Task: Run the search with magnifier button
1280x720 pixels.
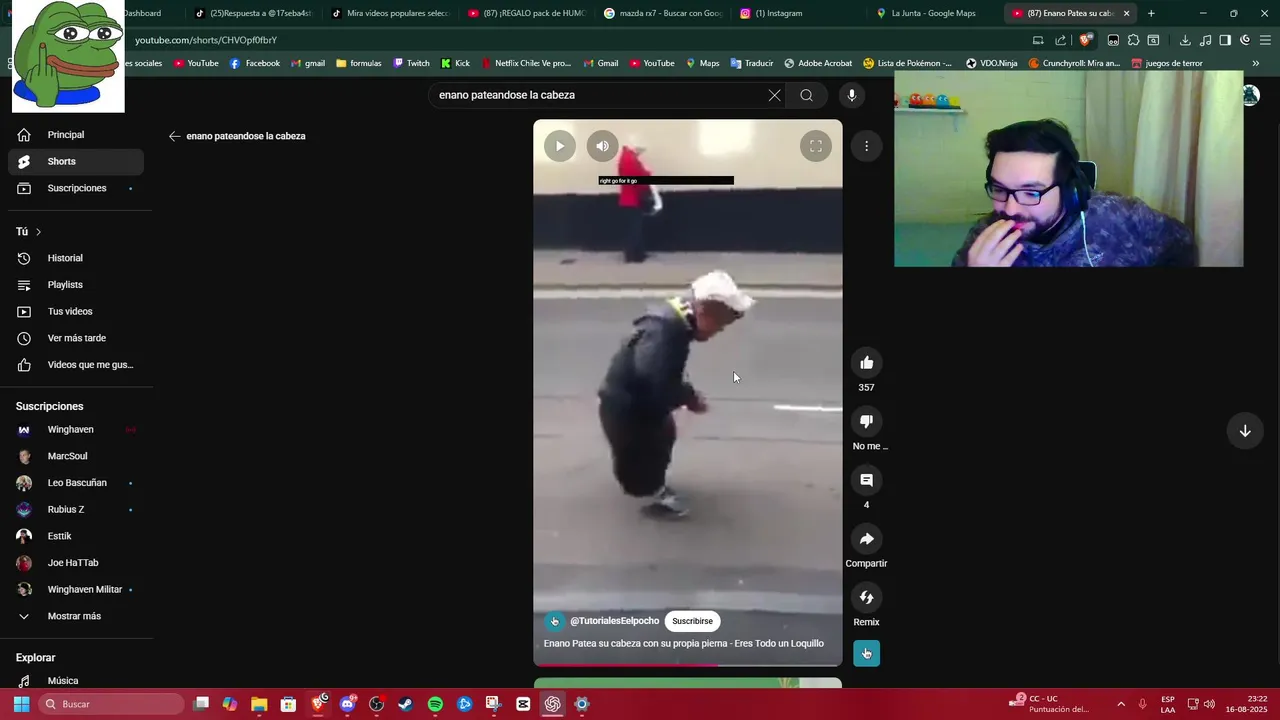Action: [x=806, y=95]
